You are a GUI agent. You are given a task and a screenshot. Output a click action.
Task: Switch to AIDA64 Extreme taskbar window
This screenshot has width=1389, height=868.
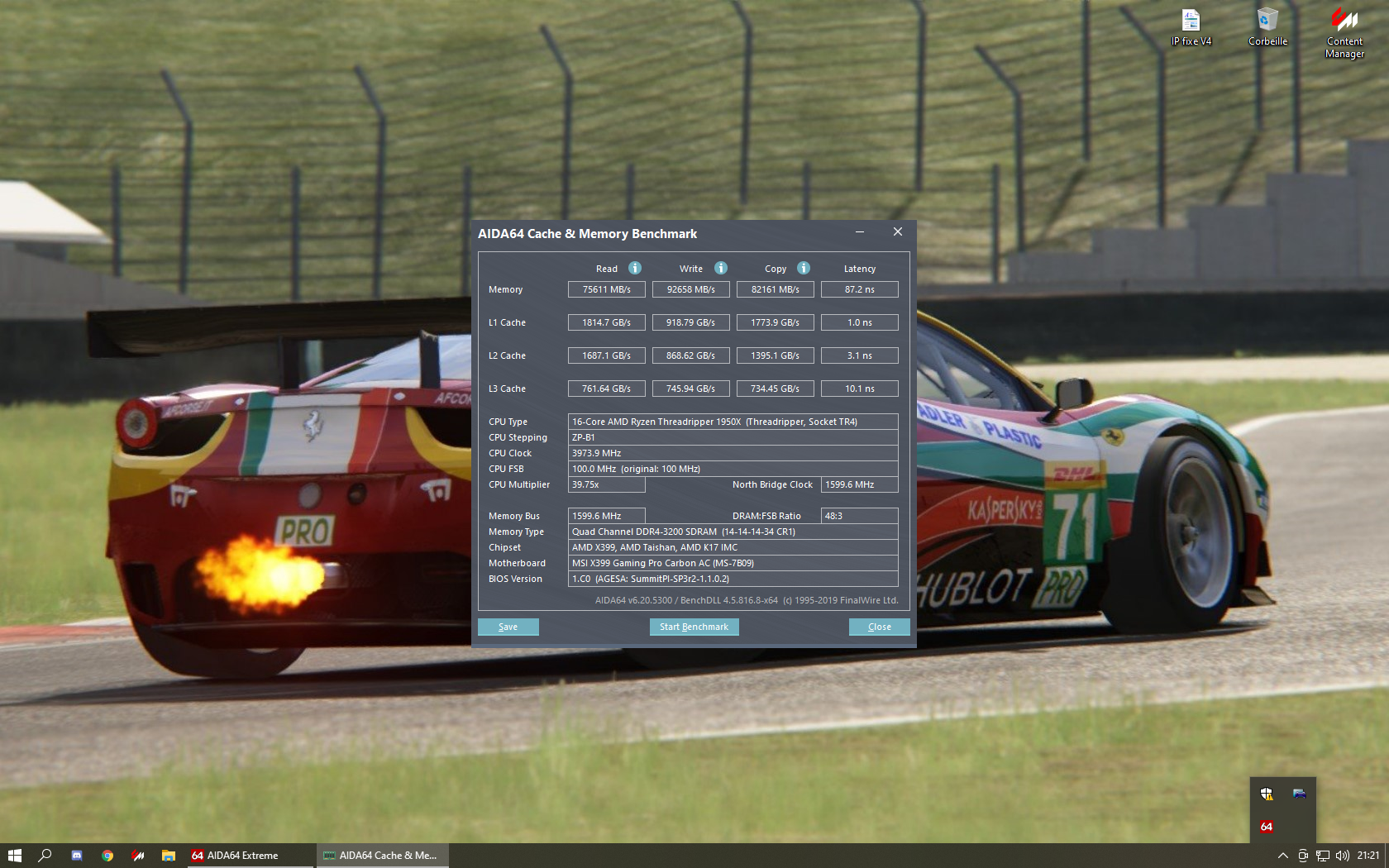[x=250, y=856]
